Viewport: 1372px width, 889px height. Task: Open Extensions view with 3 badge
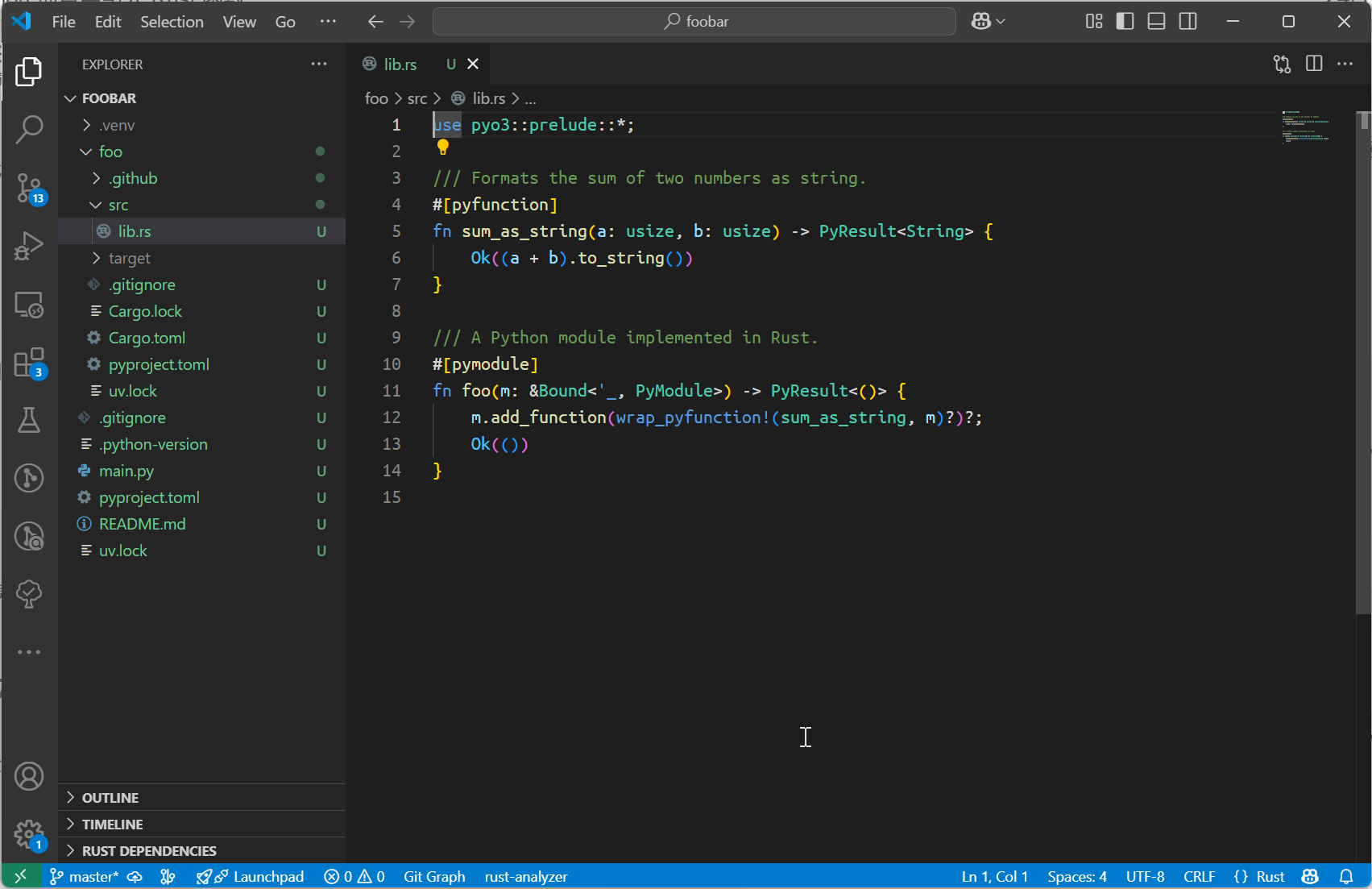tap(29, 363)
